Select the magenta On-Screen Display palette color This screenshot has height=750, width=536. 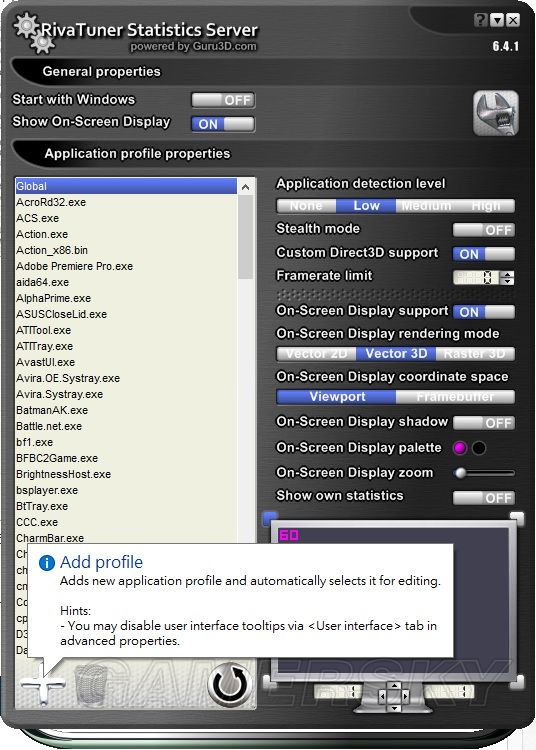tap(460, 448)
